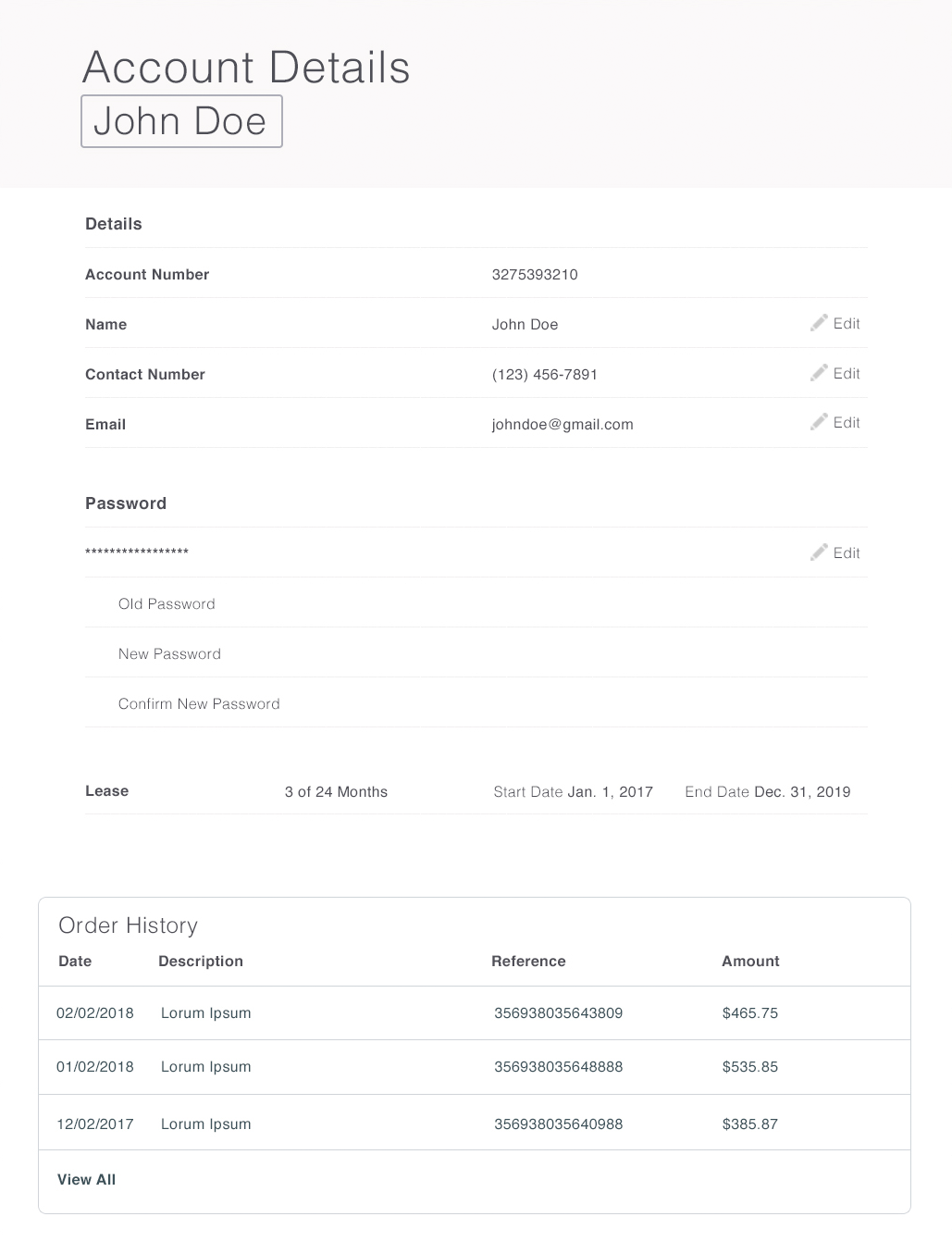
Task: Click the pencil icon in Email row
Action: (819, 422)
